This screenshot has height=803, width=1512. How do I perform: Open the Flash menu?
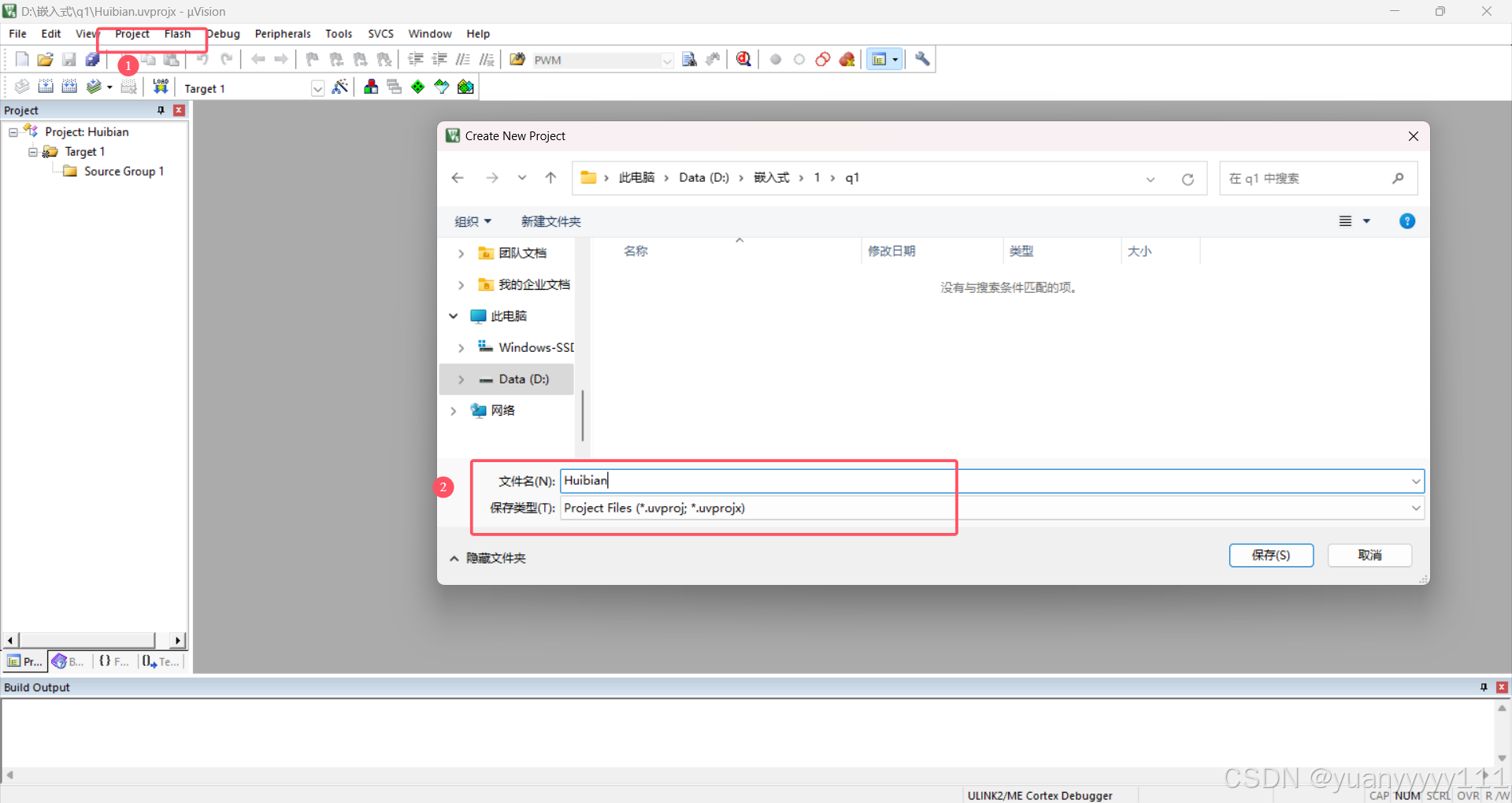click(x=177, y=33)
